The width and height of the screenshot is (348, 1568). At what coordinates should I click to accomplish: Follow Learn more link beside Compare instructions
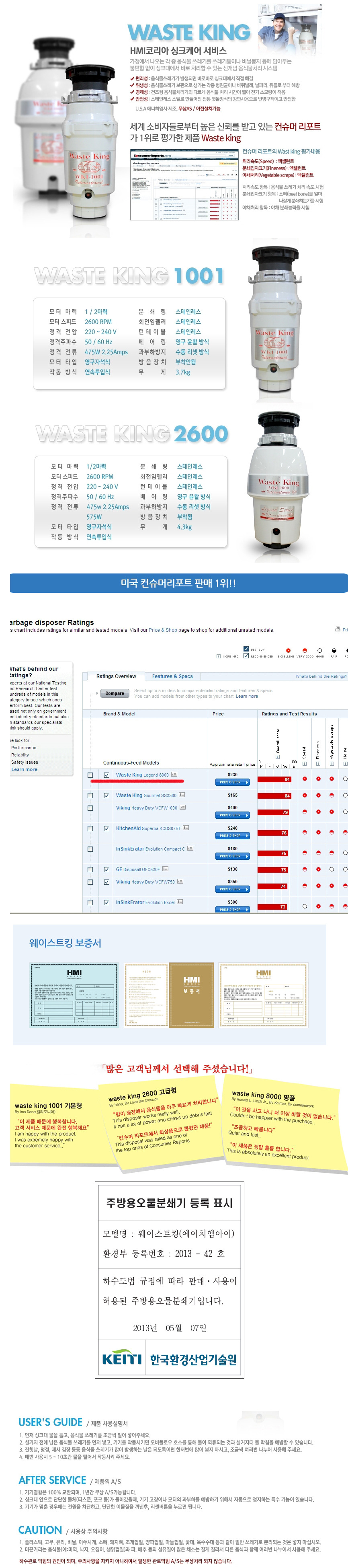tap(246, 697)
